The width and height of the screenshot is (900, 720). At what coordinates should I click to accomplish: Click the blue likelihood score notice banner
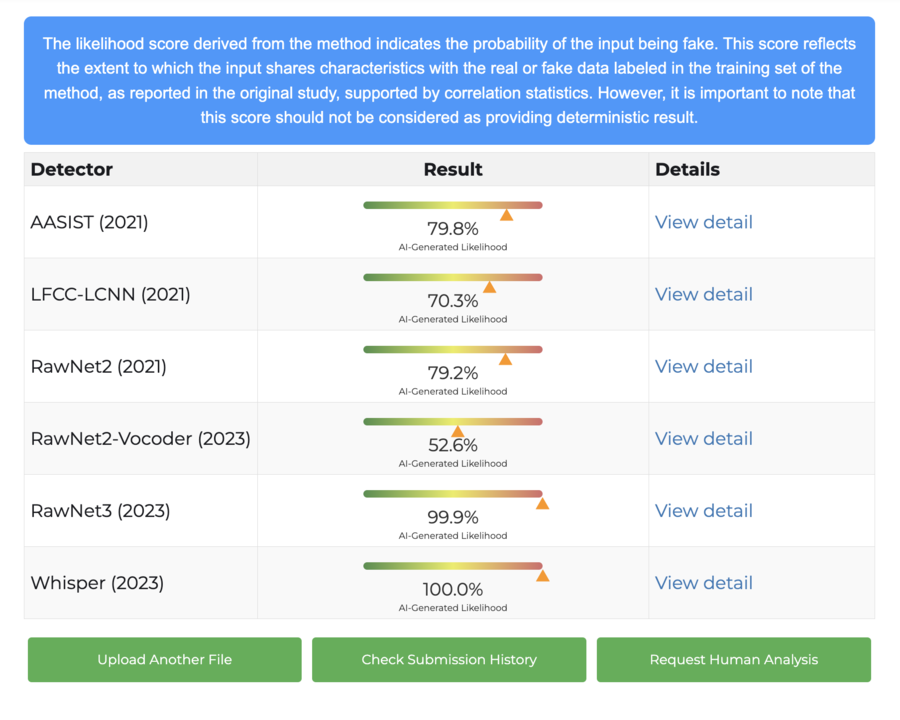[x=449, y=81]
